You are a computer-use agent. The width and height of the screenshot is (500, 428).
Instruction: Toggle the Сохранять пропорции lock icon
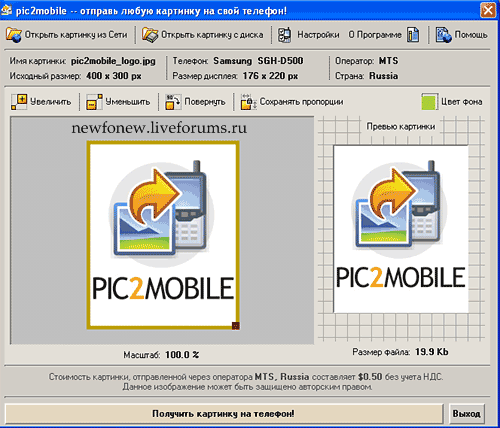pyautogui.click(x=249, y=102)
